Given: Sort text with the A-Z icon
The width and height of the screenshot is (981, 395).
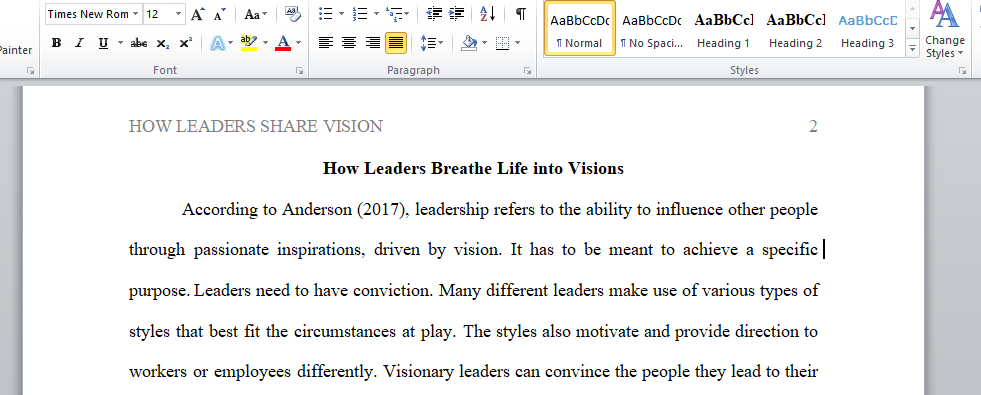Looking at the screenshot, I should tap(487, 13).
